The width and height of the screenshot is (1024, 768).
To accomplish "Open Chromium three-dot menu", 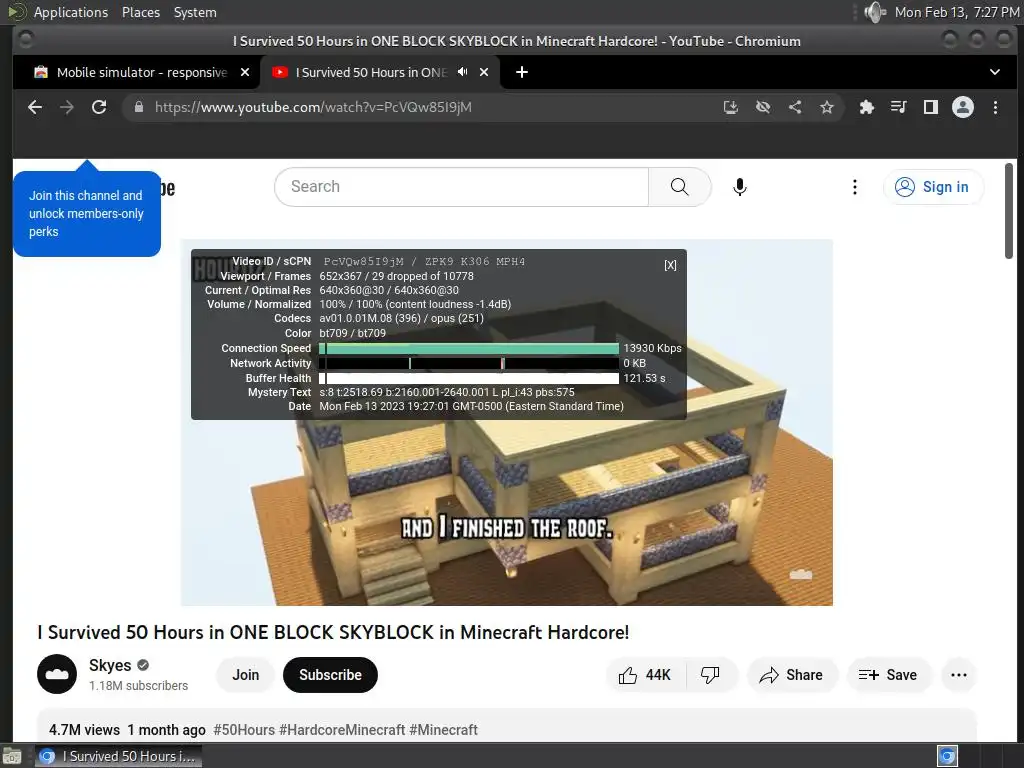I will coord(995,107).
